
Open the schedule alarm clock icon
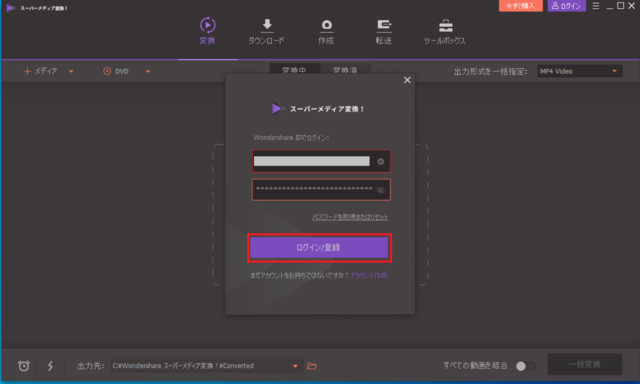(x=24, y=366)
